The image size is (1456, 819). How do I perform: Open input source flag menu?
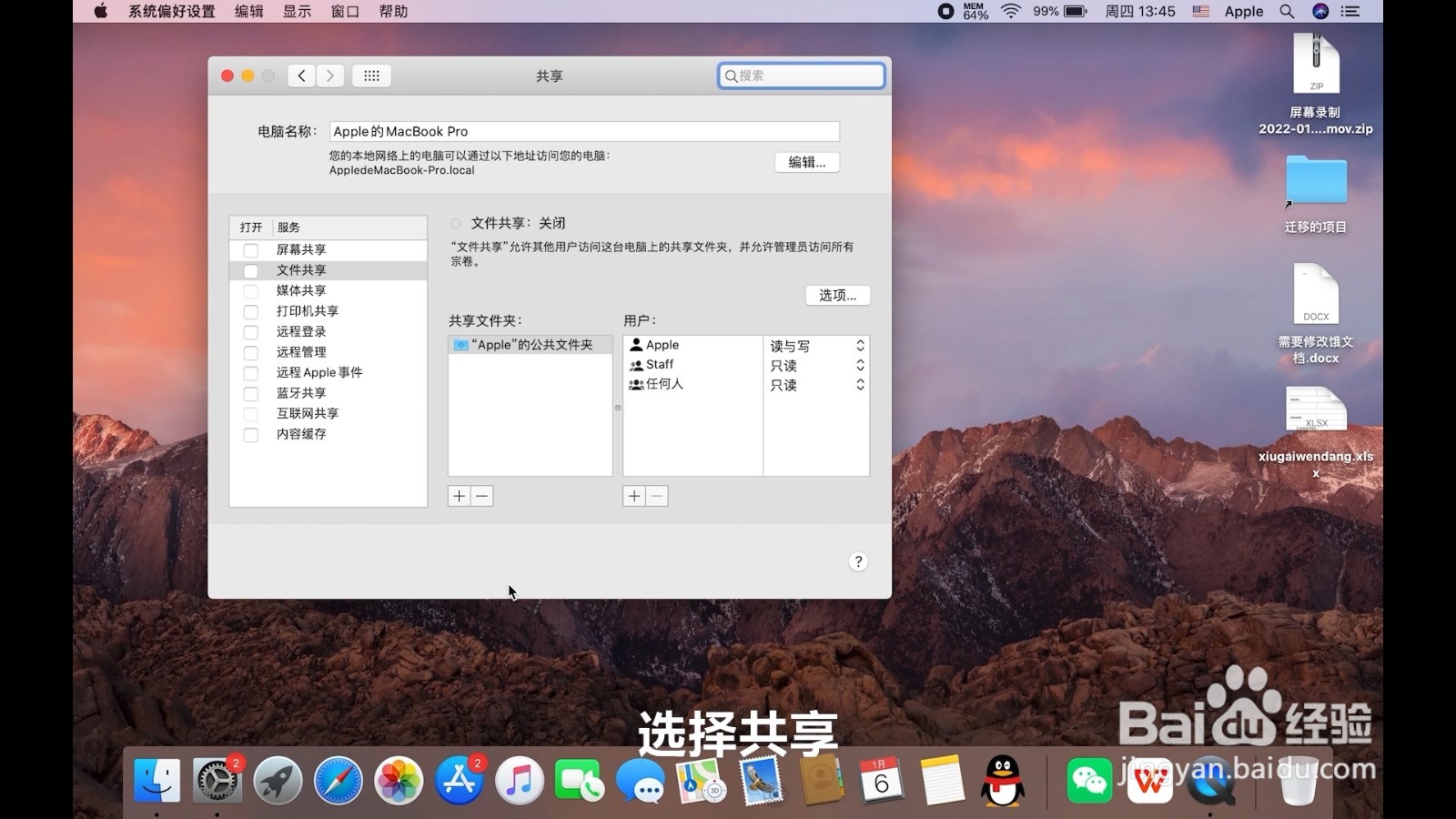[1200, 11]
